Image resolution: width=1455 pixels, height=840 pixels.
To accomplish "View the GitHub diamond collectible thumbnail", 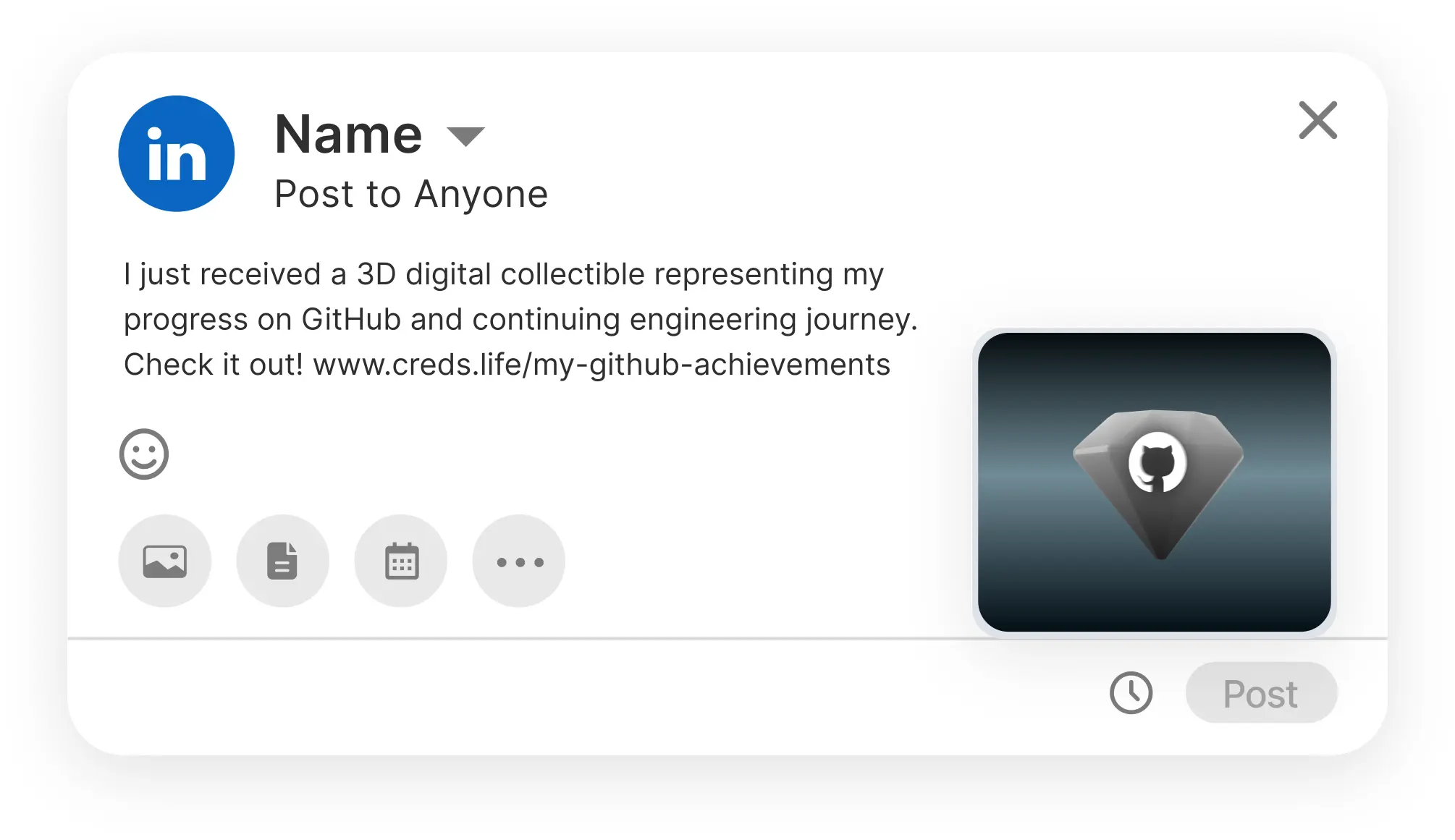I will click(1155, 480).
